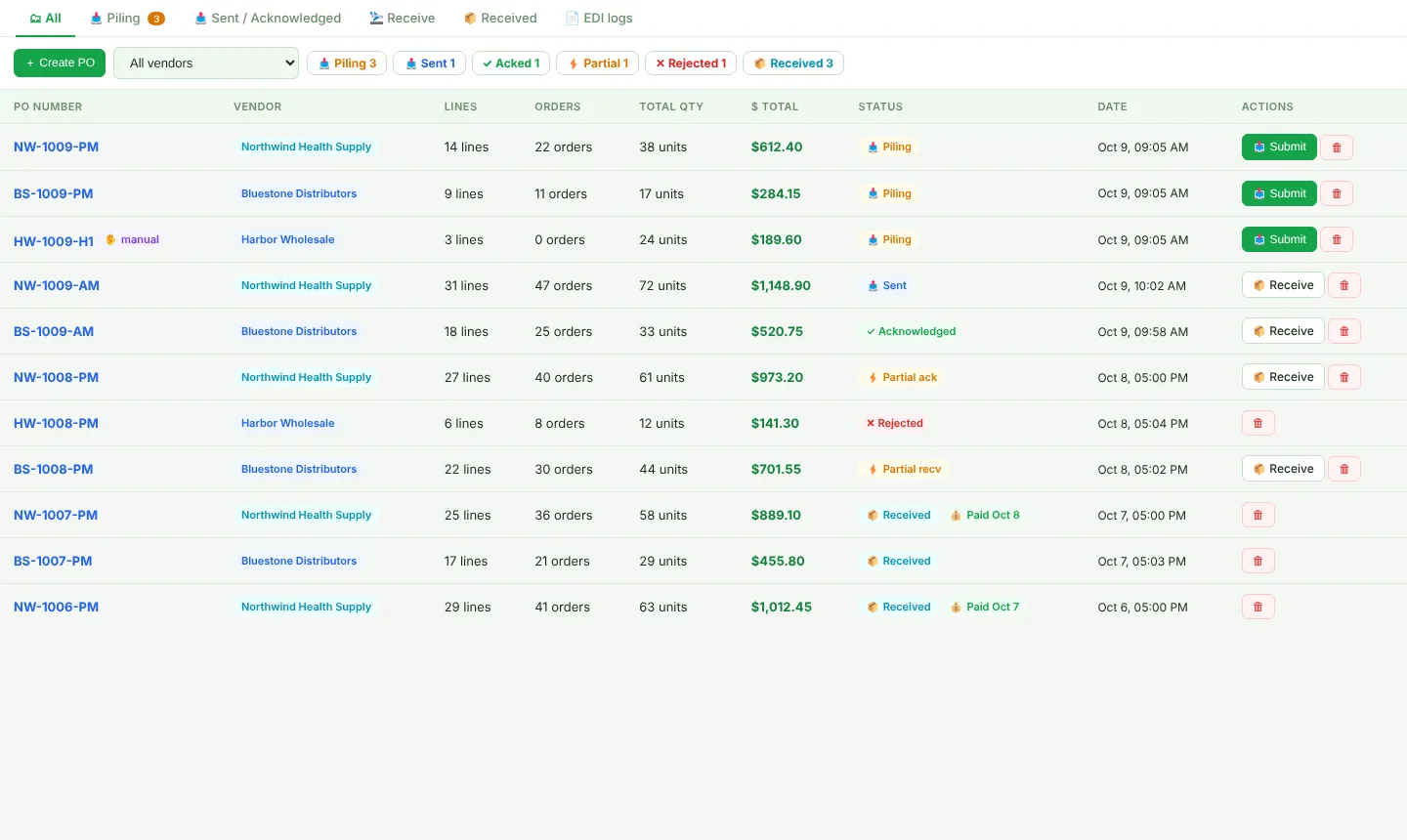Submit purchase order BS-1009-PM
Viewport: 1407px width, 840px height.
(1279, 193)
